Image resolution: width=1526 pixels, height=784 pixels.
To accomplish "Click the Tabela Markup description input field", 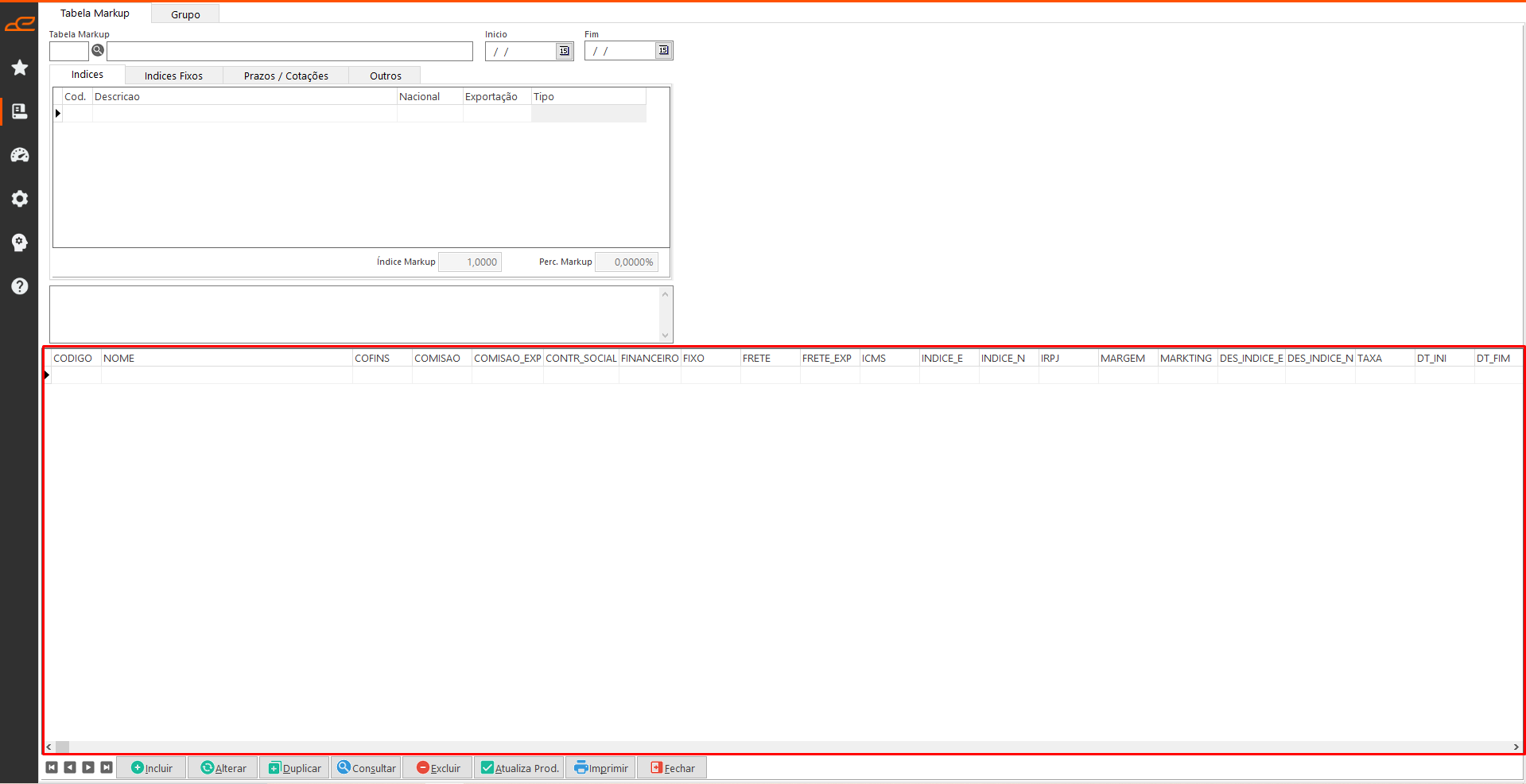I will click(289, 51).
